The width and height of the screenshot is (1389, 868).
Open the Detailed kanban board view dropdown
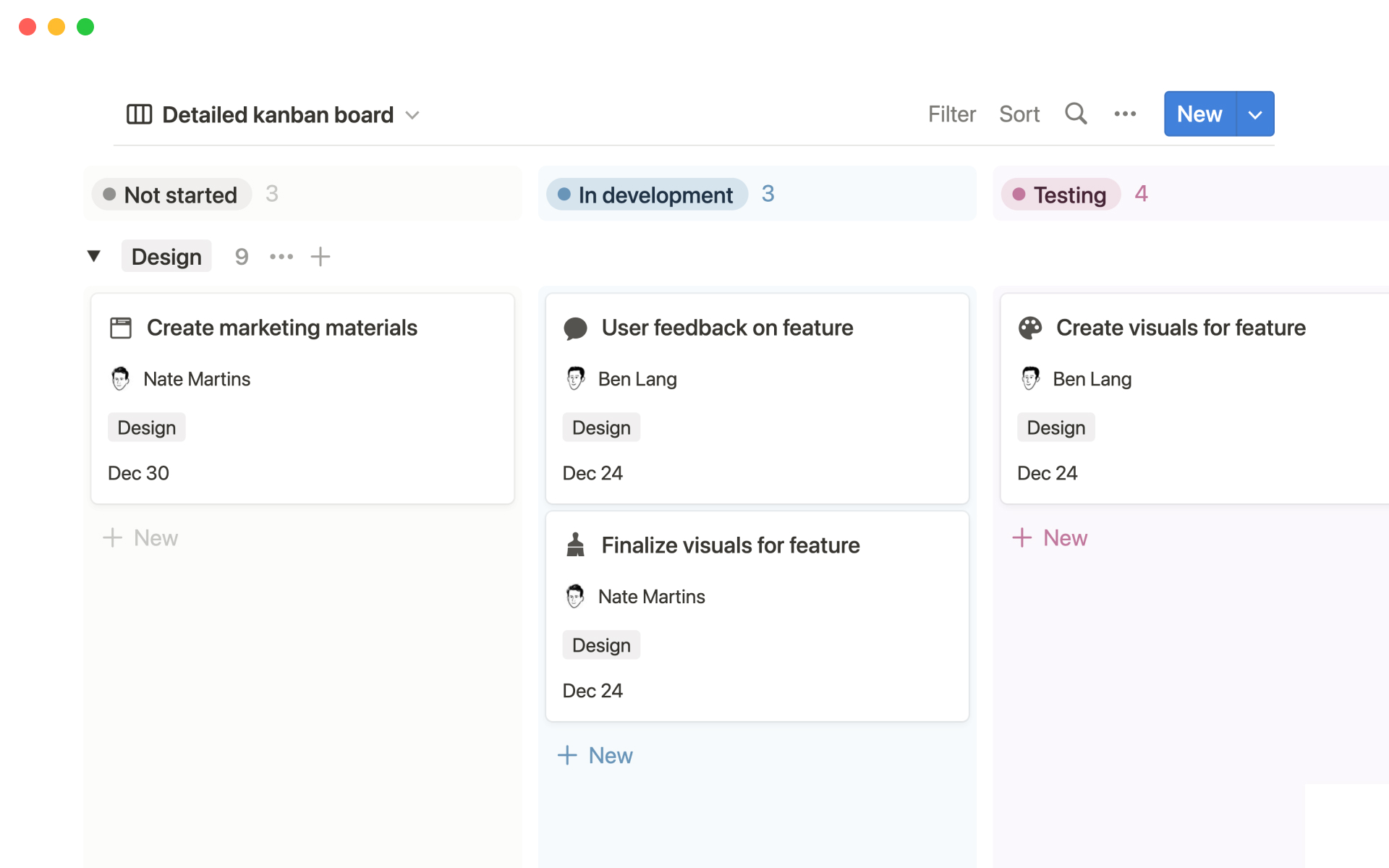point(412,115)
